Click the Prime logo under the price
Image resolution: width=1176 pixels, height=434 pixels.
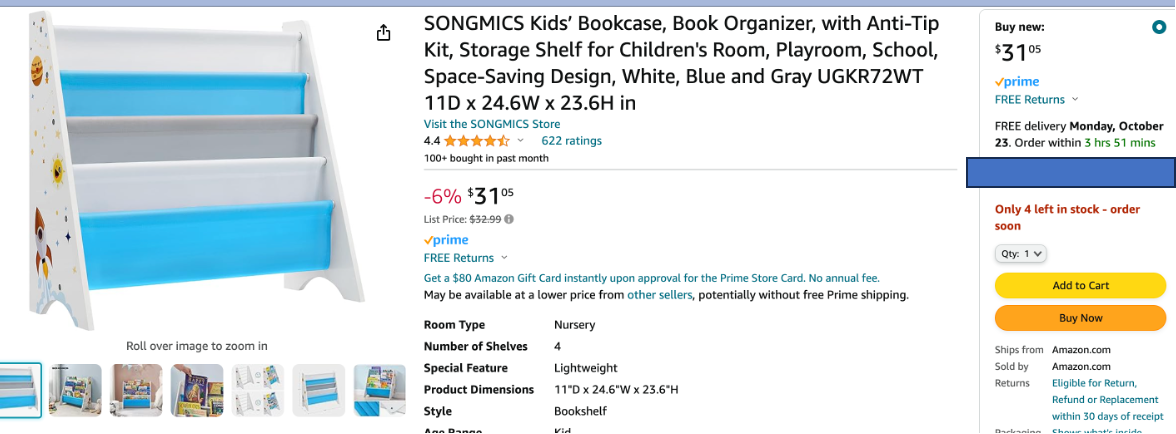446,240
